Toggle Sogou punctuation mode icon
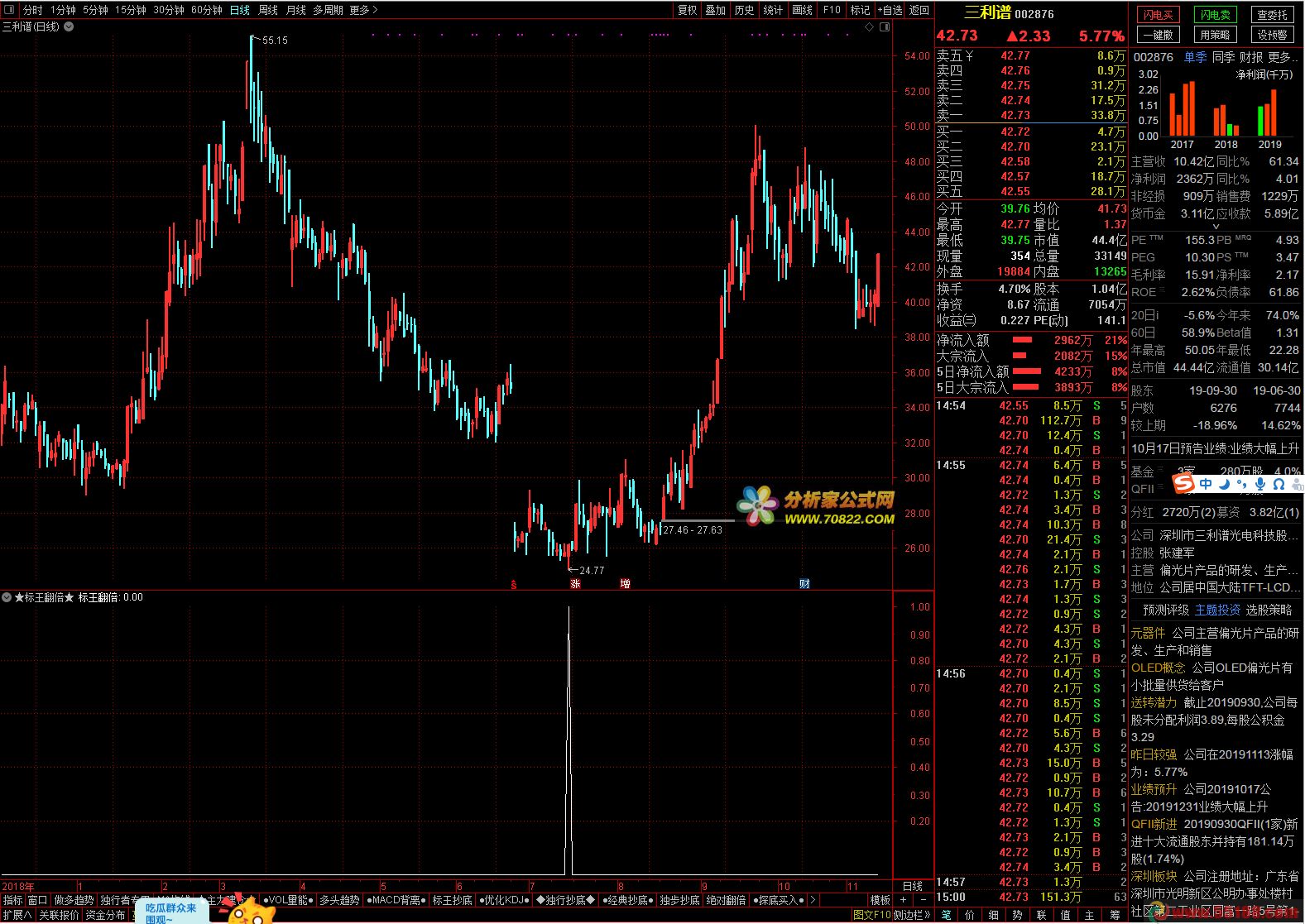This screenshot has height=924, width=1305. click(x=1241, y=484)
